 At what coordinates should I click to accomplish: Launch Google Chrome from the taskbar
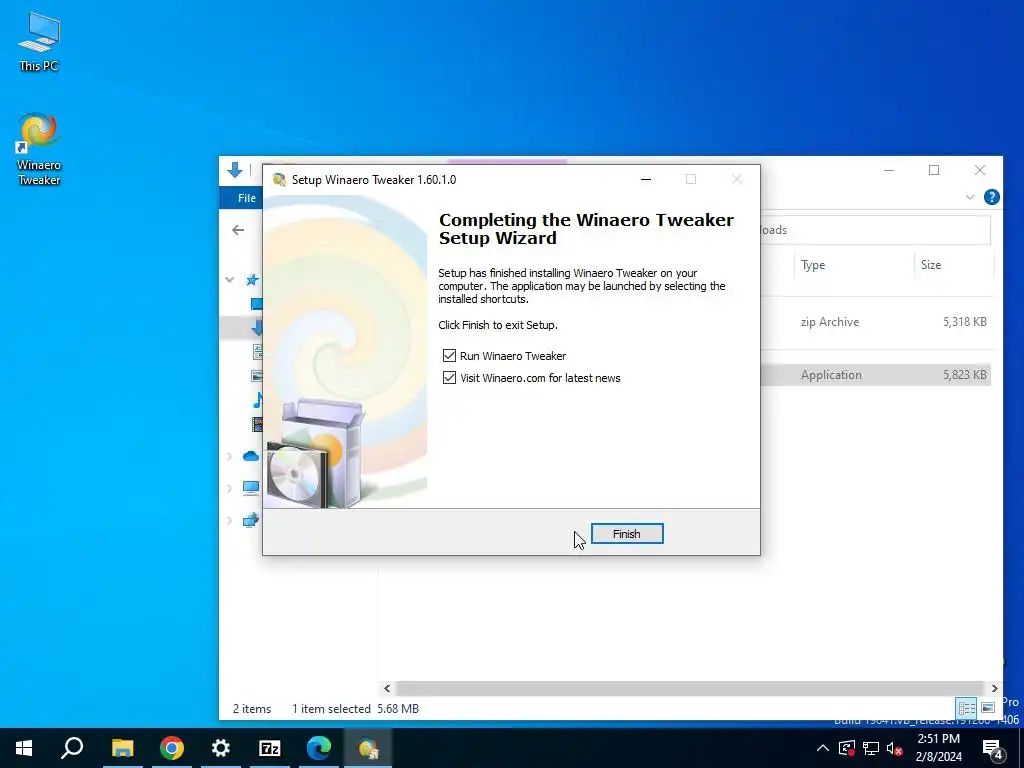tap(171, 748)
